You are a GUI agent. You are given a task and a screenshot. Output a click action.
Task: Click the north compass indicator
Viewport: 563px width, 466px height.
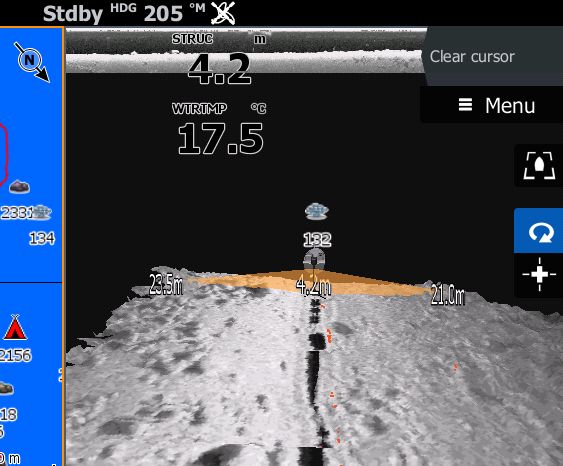tap(32, 62)
